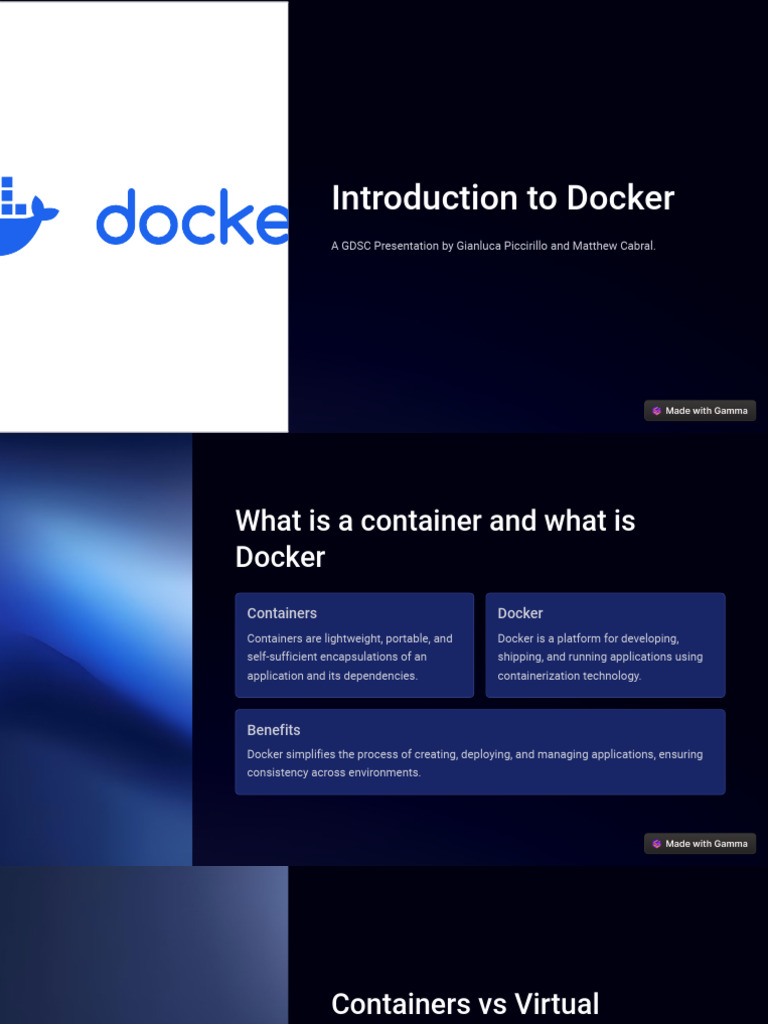Screen dimensions: 768x1024
Task: Click the blue abstract image on the container slide
Action: [96, 649]
